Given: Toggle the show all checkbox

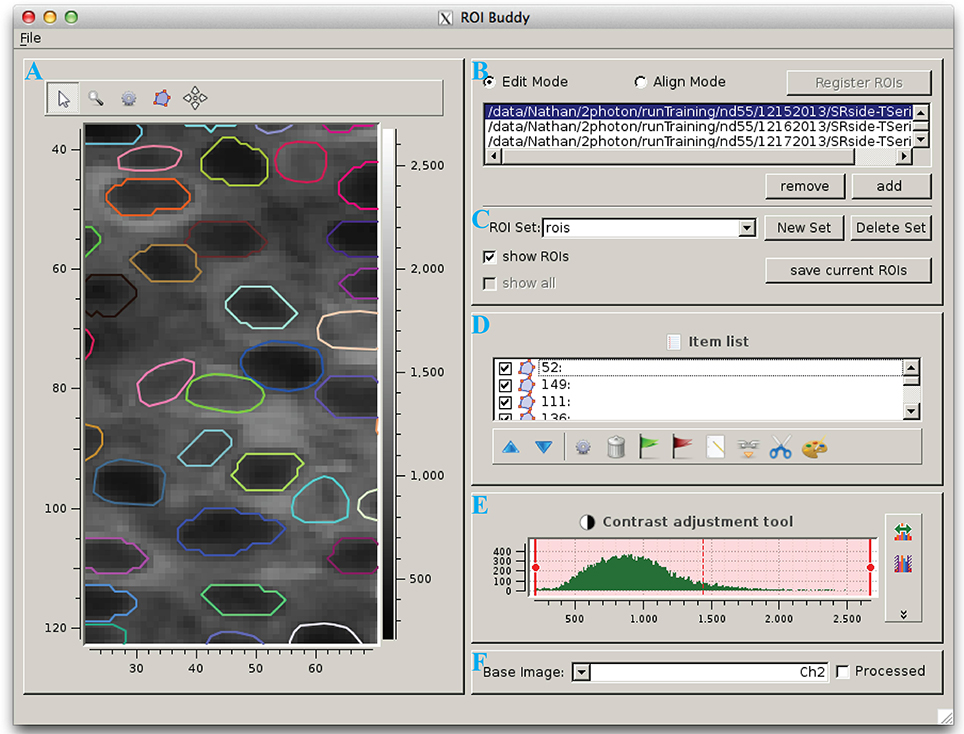Looking at the screenshot, I should (x=489, y=283).
